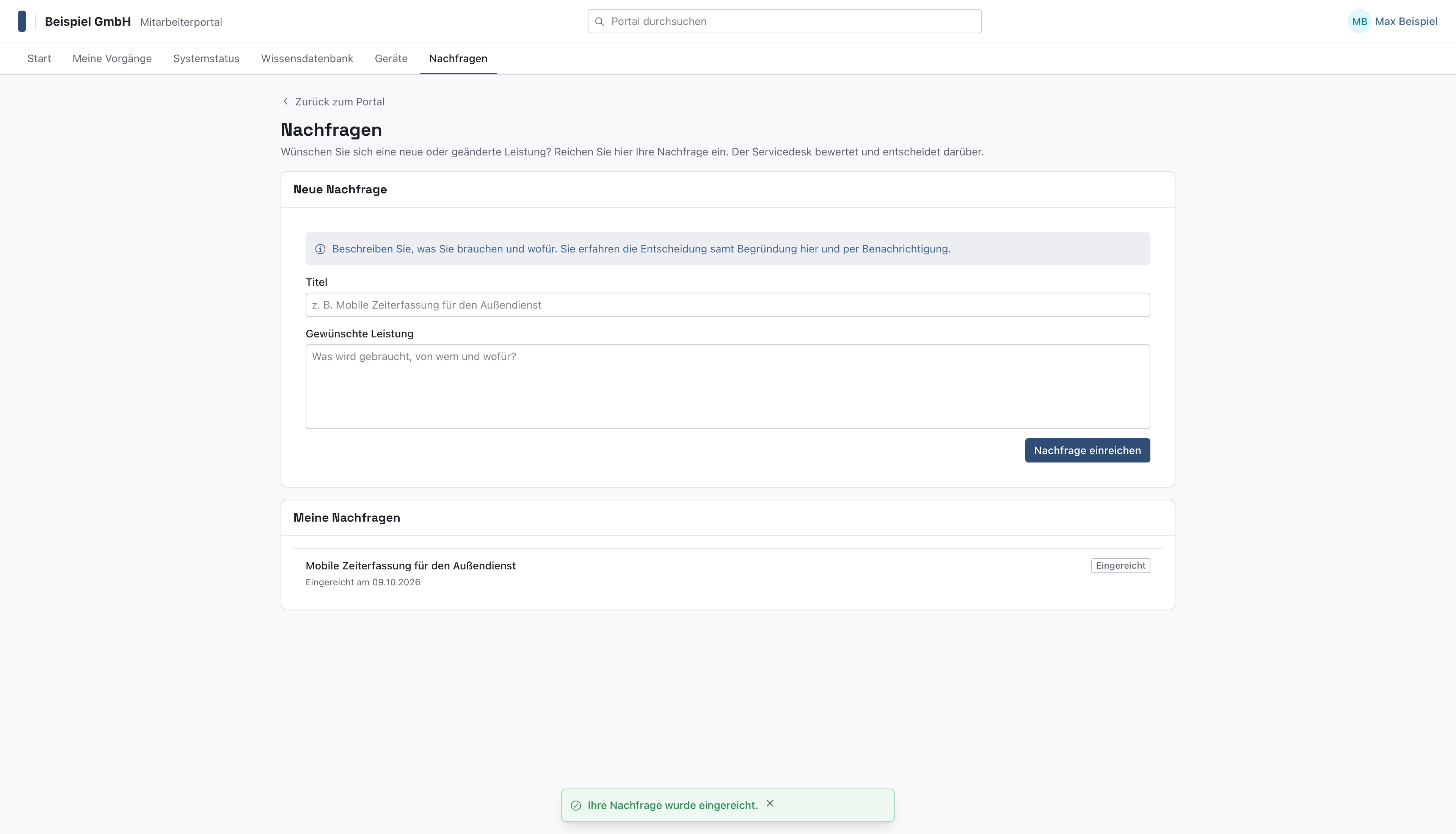Open the MB user avatar
This screenshot has height=834, width=1456.
point(1359,21)
